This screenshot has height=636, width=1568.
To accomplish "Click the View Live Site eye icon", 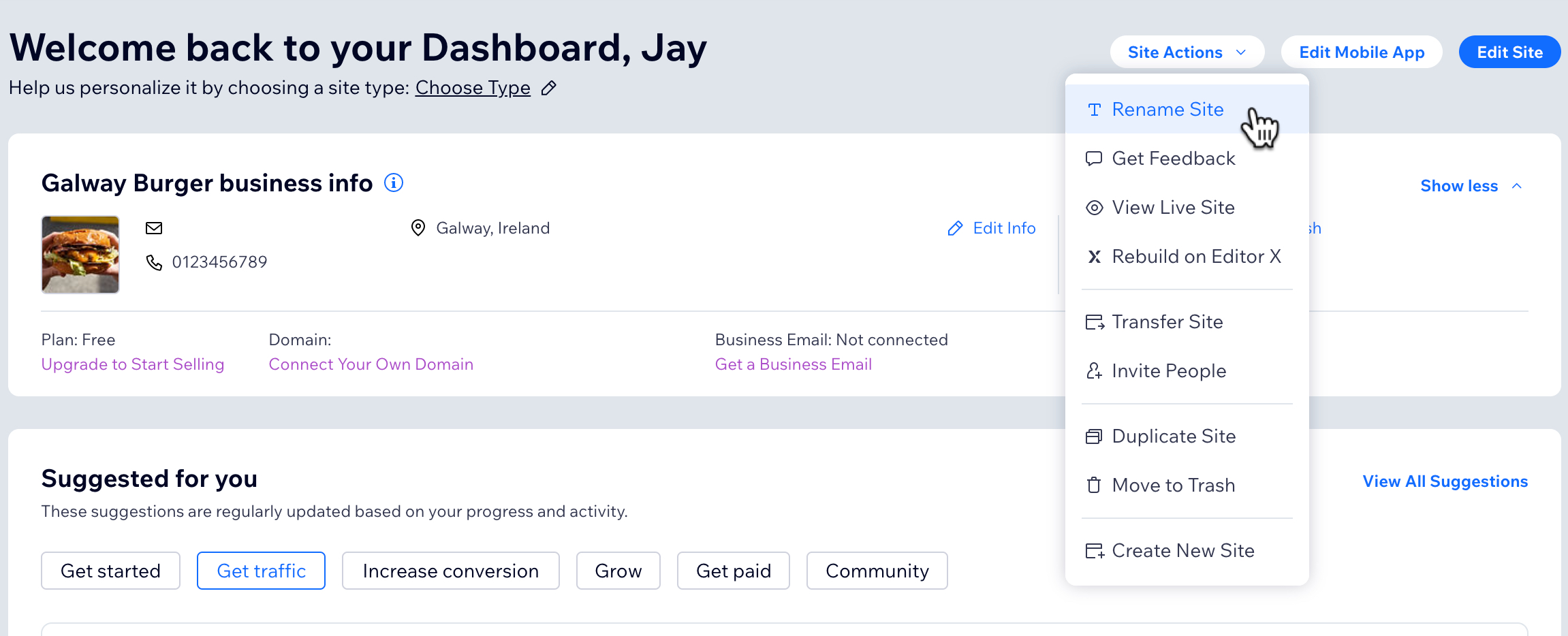I will pos(1094,208).
